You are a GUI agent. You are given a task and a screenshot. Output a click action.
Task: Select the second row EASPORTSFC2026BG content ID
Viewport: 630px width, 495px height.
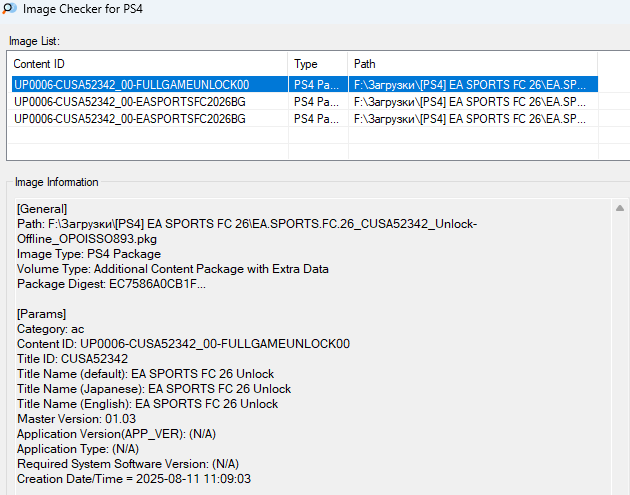tap(129, 102)
